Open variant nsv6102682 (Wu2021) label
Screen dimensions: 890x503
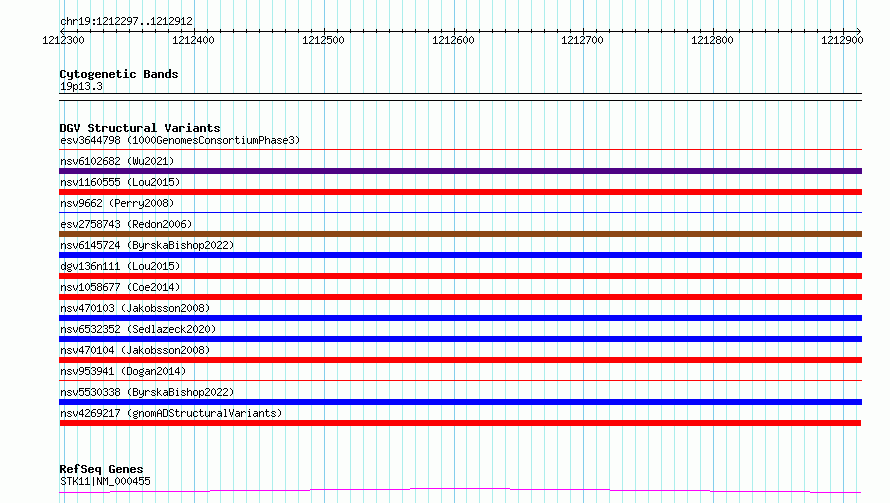(117, 161)
